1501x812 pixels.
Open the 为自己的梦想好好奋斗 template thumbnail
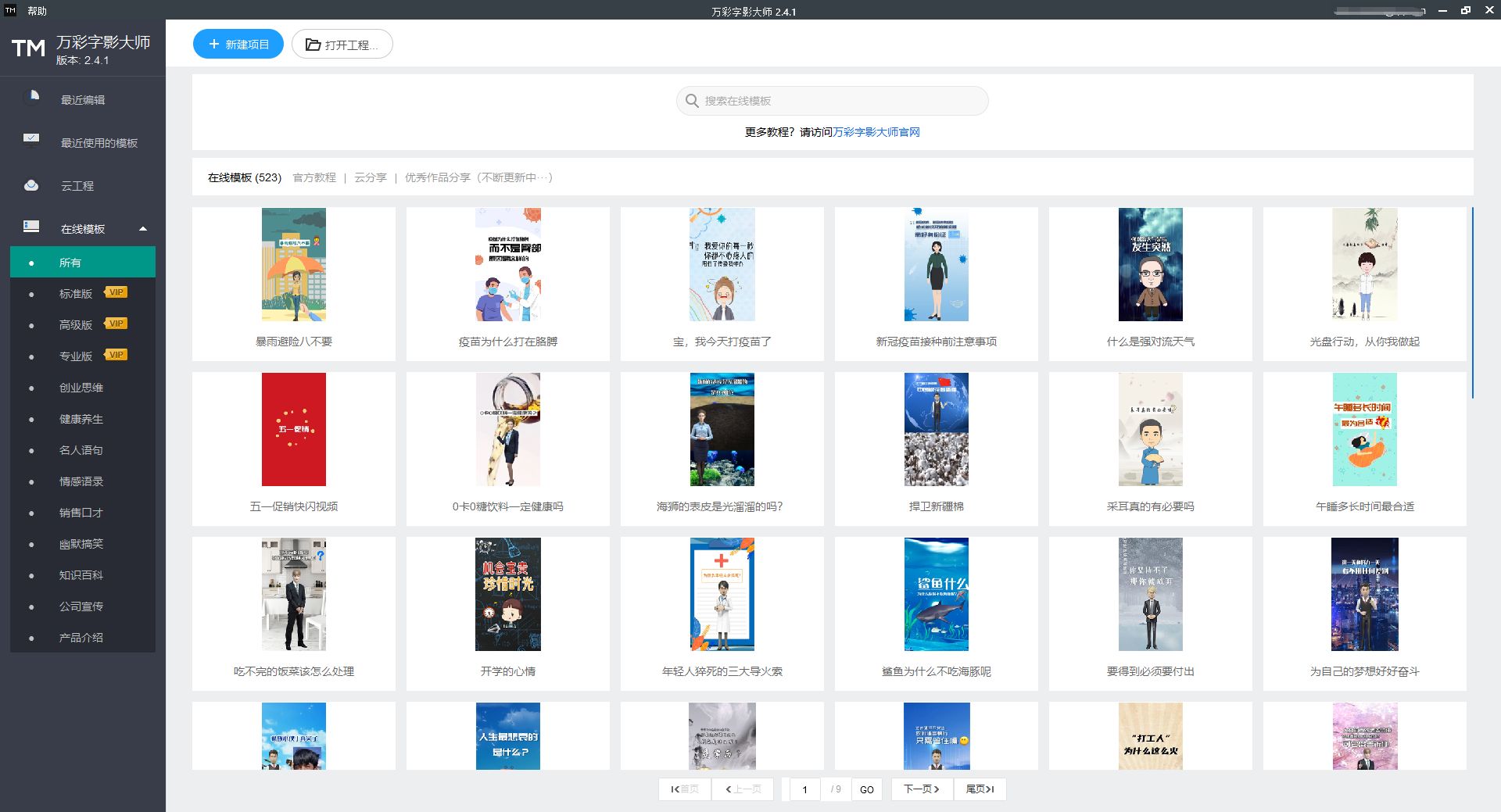click(x=1365, y=594)
